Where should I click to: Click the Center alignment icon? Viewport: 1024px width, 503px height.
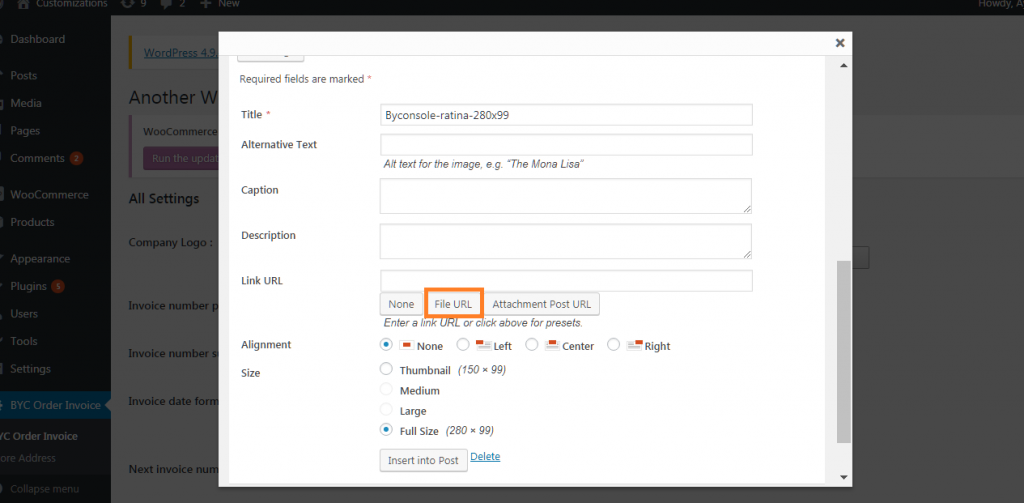click(x=552, y=345)
